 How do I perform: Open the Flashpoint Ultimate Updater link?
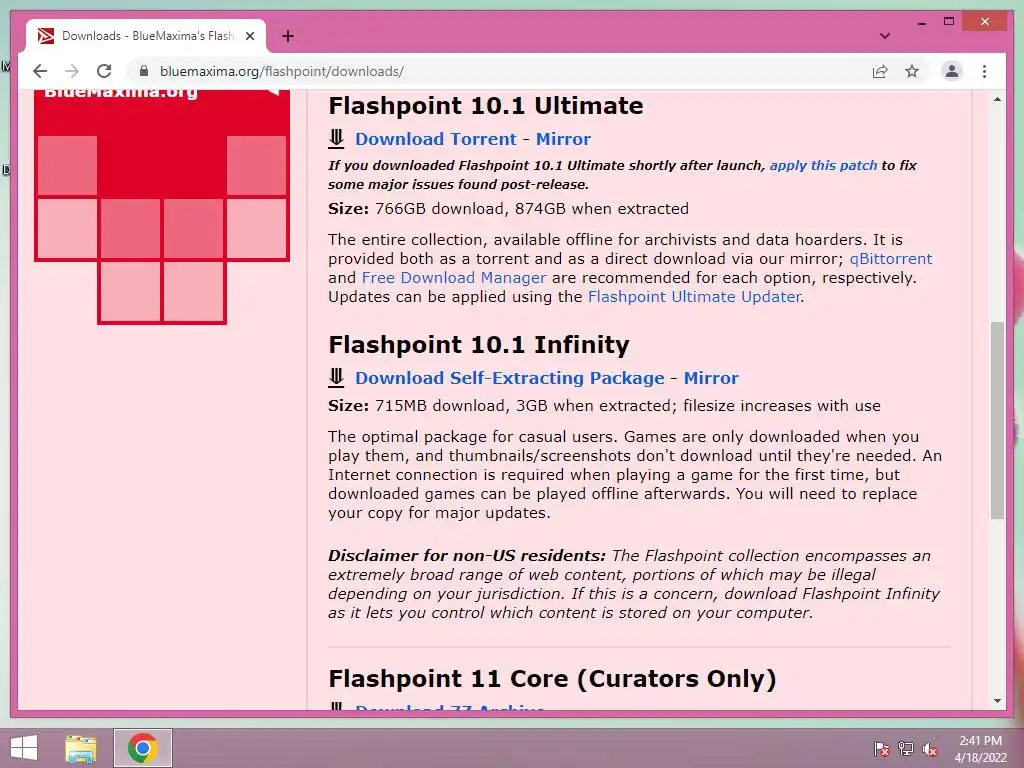pos(694,296)
